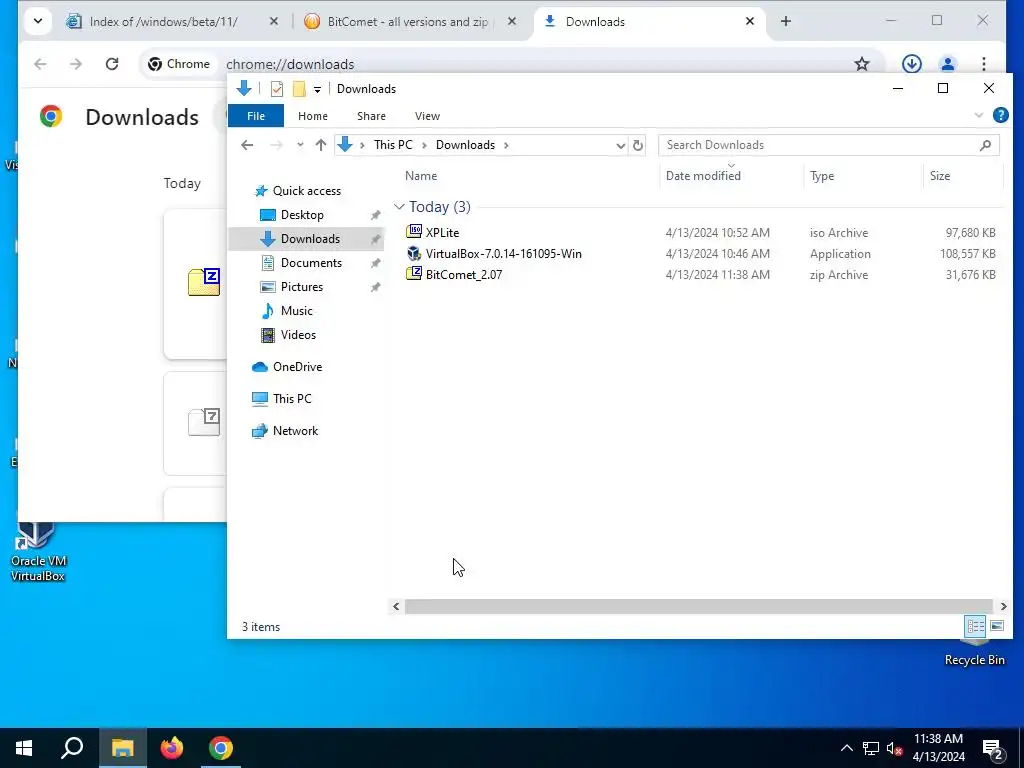The height and width of the screenshot is (768, 1024).
Task: Click This PC in the breadcrumb path
Action: click(393, 145)
